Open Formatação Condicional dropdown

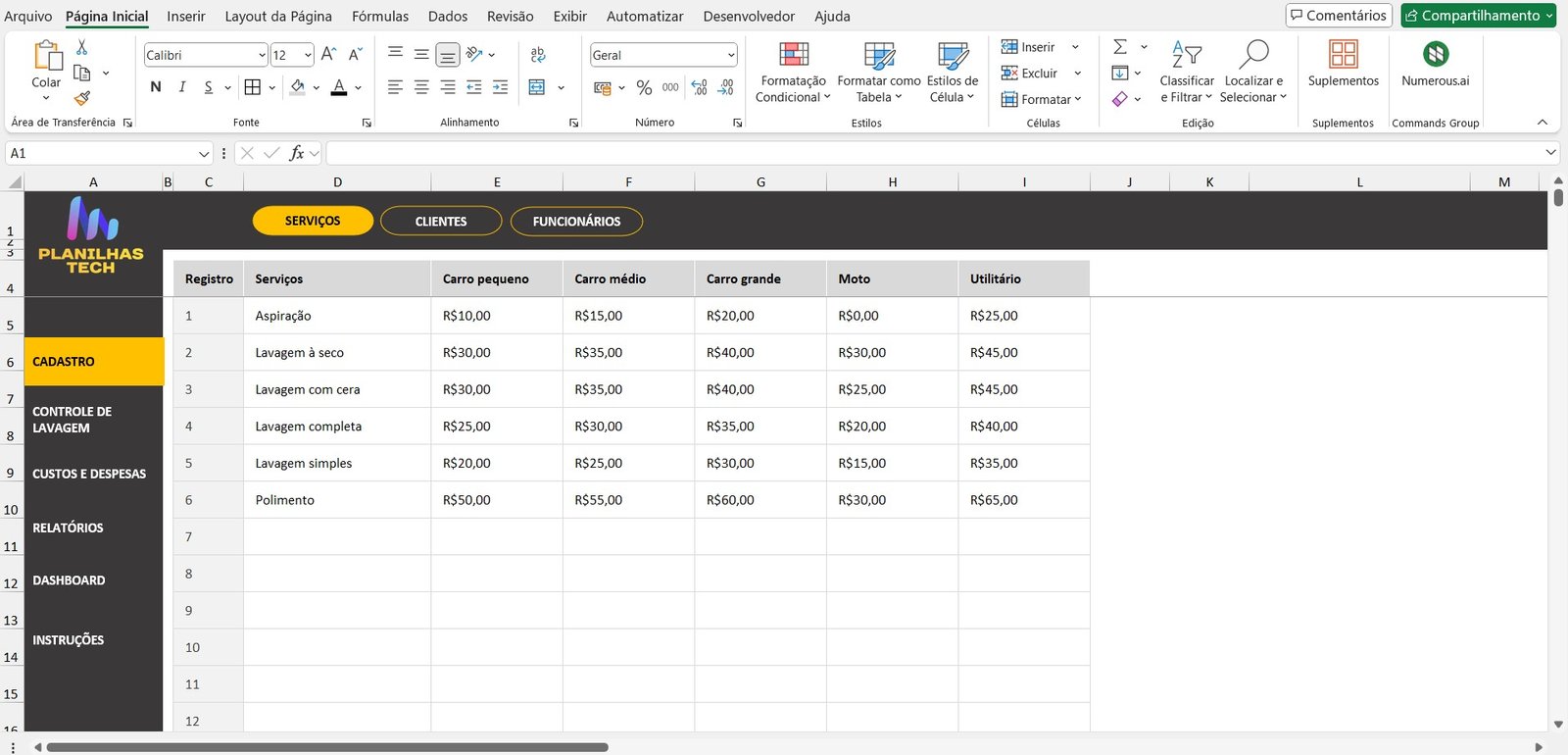pyautogui.click(x=794, y=72)
